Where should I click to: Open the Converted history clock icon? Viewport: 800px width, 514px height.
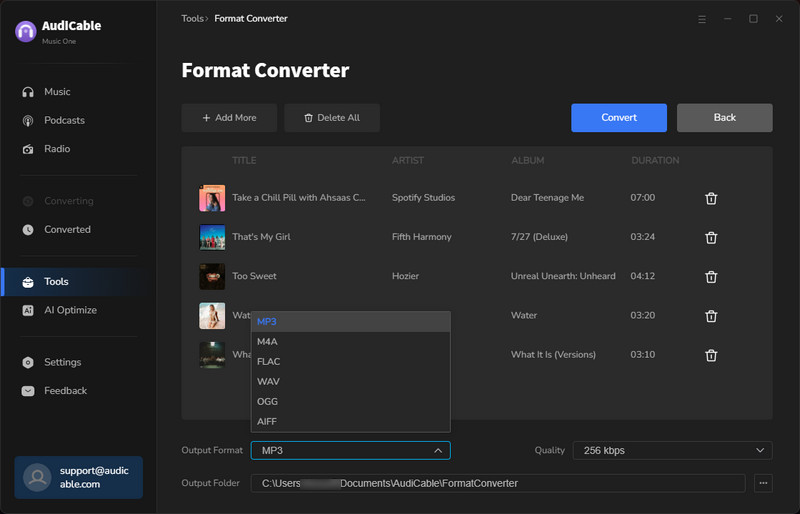click(x=28, y=230)
